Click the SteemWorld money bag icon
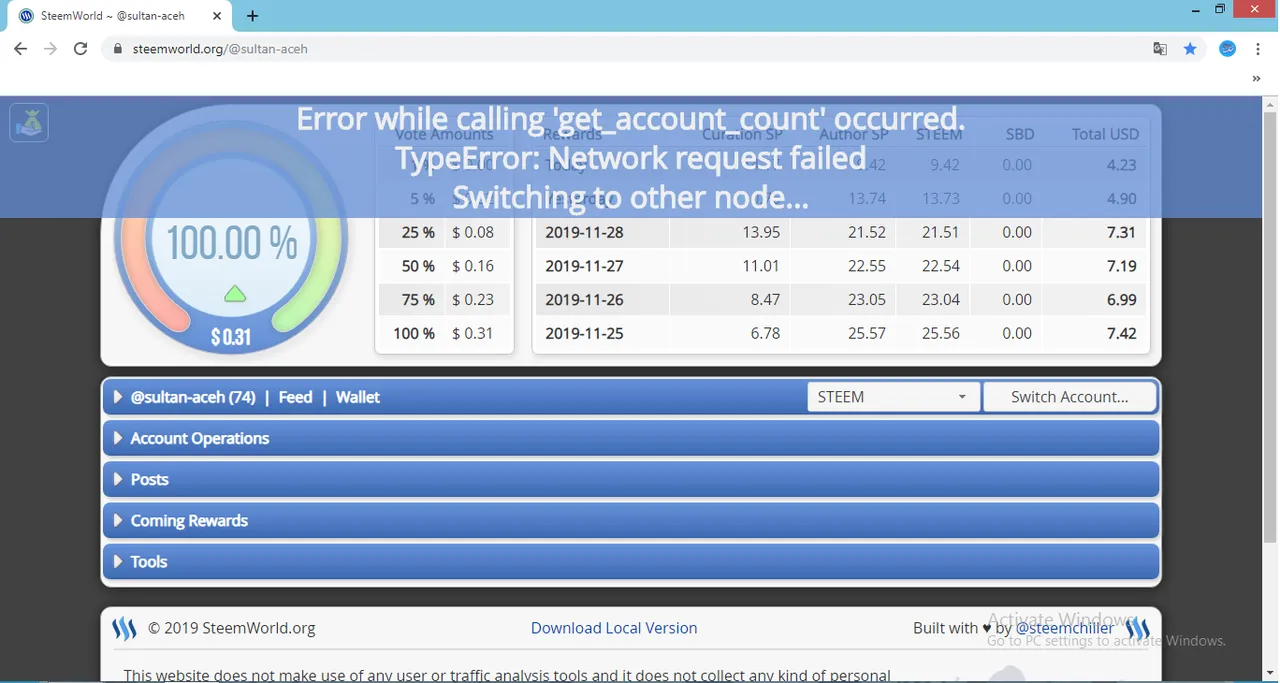 (x=29, y=123)
